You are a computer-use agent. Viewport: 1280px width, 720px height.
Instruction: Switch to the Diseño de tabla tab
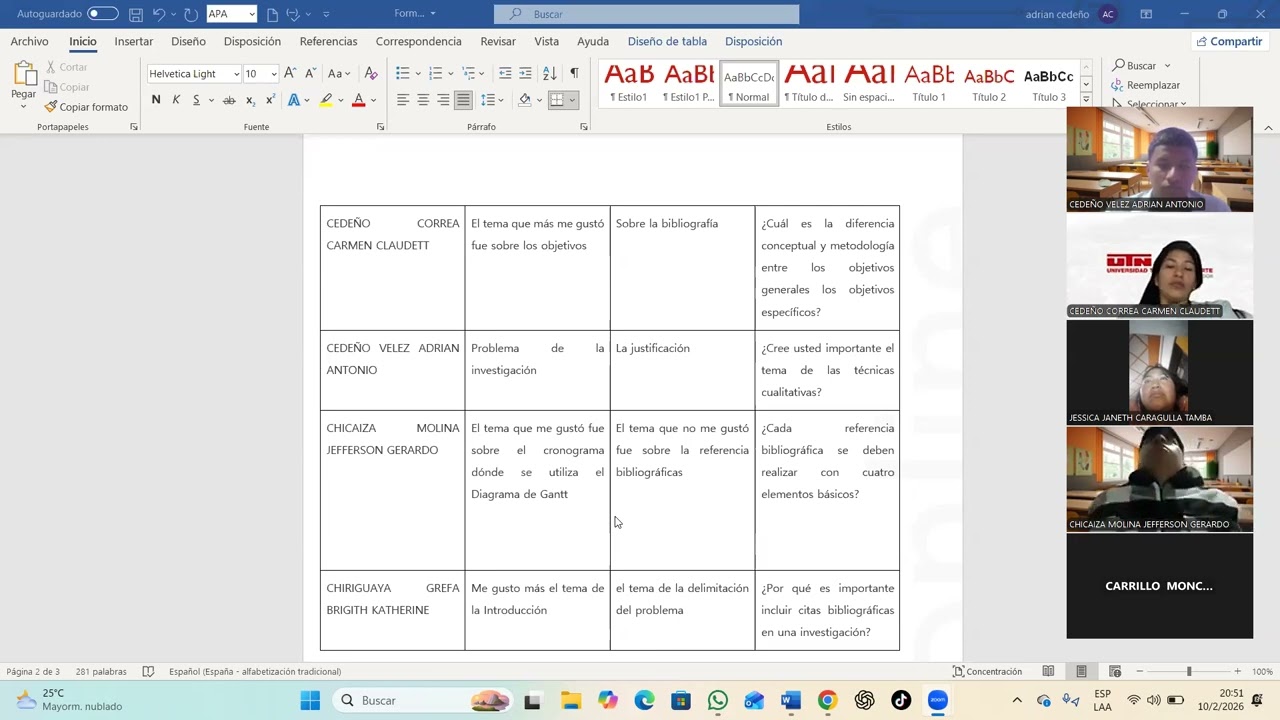click(x=667, y=41)
